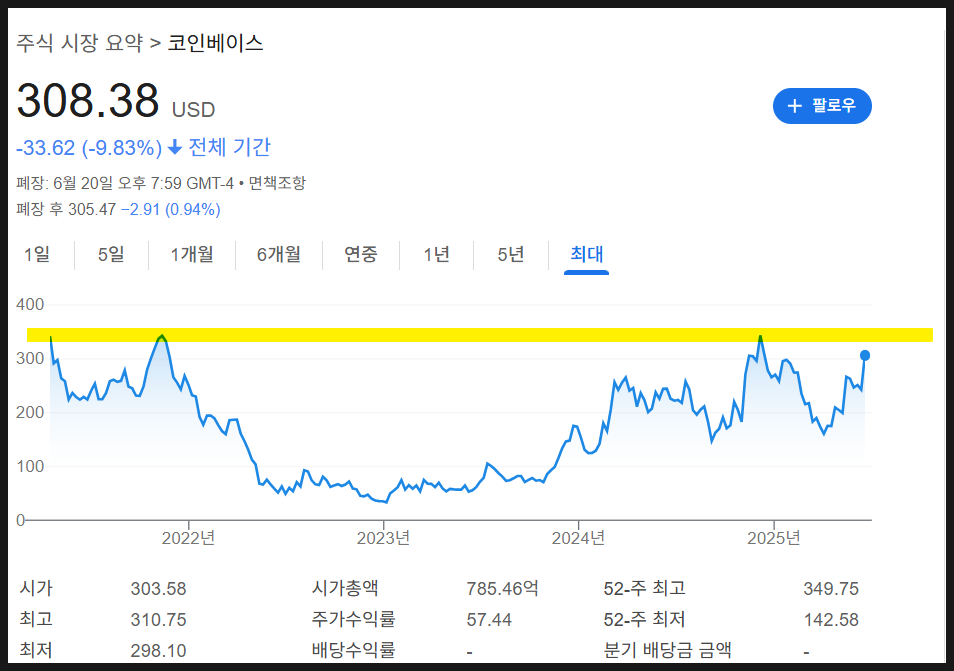Click the 전체 기간 label
Screen dimensions: 954x671
pos(229,147)
